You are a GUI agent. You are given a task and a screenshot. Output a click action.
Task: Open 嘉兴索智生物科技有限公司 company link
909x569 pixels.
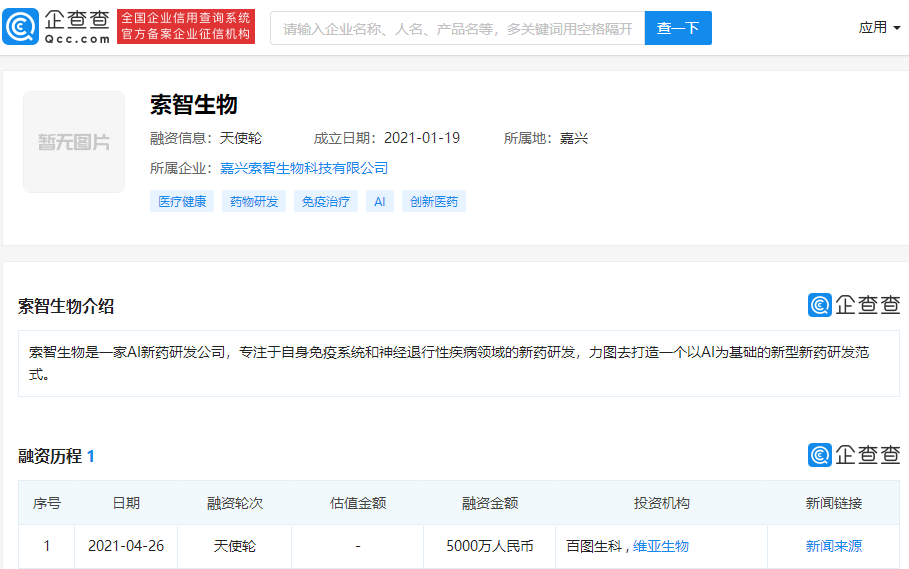pos(304,168)
